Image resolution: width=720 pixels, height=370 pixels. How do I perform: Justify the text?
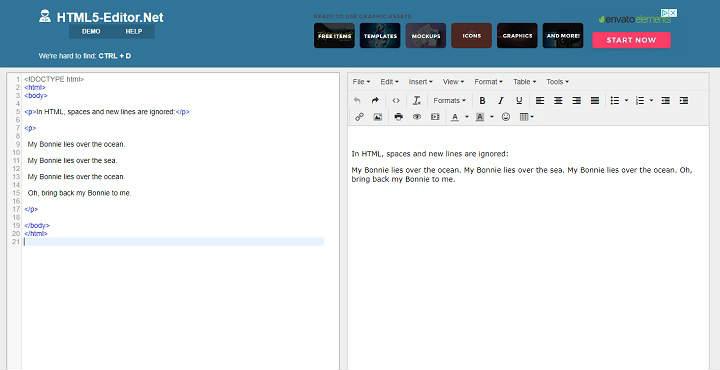coord(595,101)
